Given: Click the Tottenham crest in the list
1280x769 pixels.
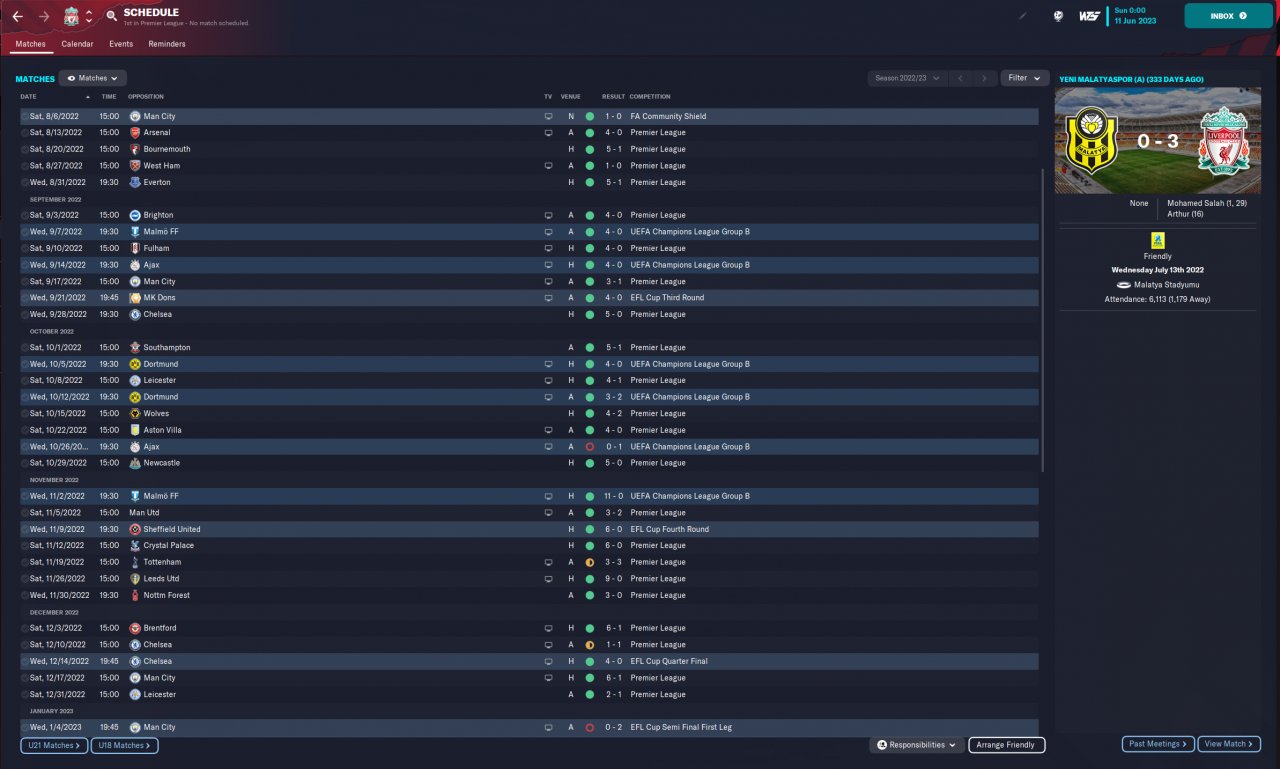Looking at the screenshot, I should point(135,562).
